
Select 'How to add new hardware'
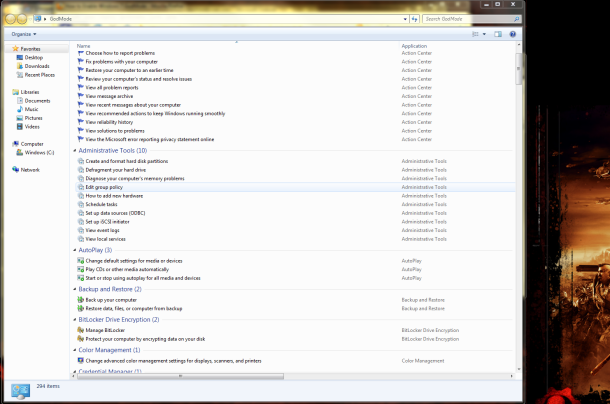click(x=114, y=196)
